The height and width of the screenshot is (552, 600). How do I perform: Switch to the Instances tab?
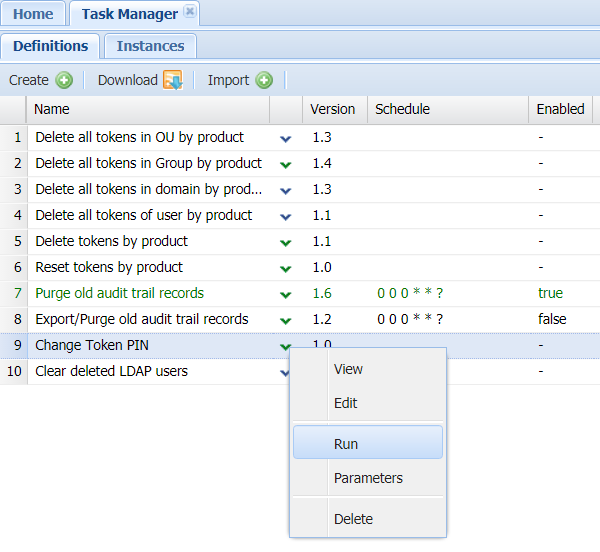pos(150,46)
